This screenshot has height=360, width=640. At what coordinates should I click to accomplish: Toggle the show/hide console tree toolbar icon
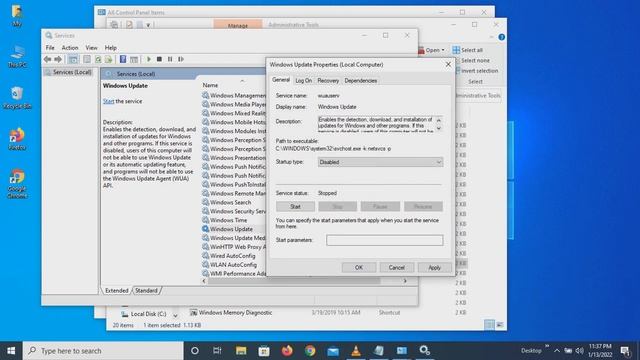[x=73, y=59]
